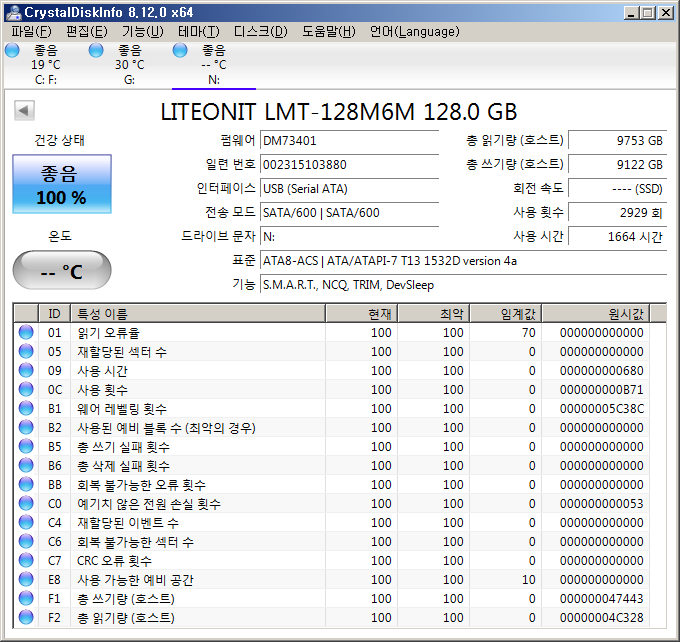Open the 테마(T) menu
The image size is (680, 642).
(198, 31)
